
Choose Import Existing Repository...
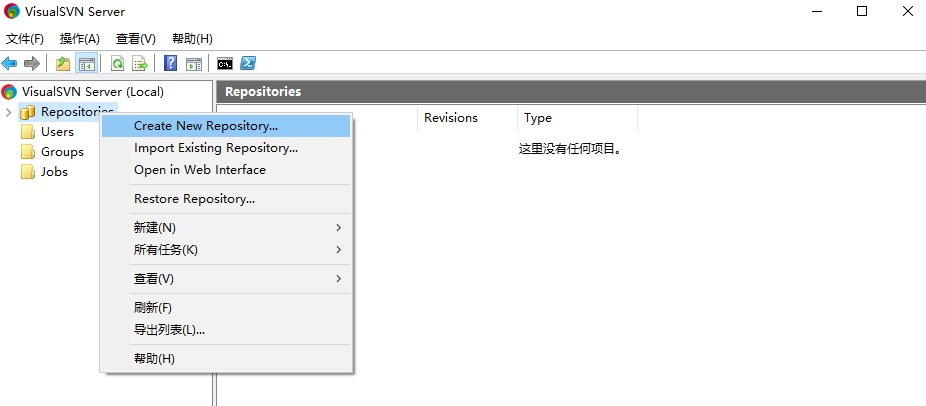pos(226,148)
